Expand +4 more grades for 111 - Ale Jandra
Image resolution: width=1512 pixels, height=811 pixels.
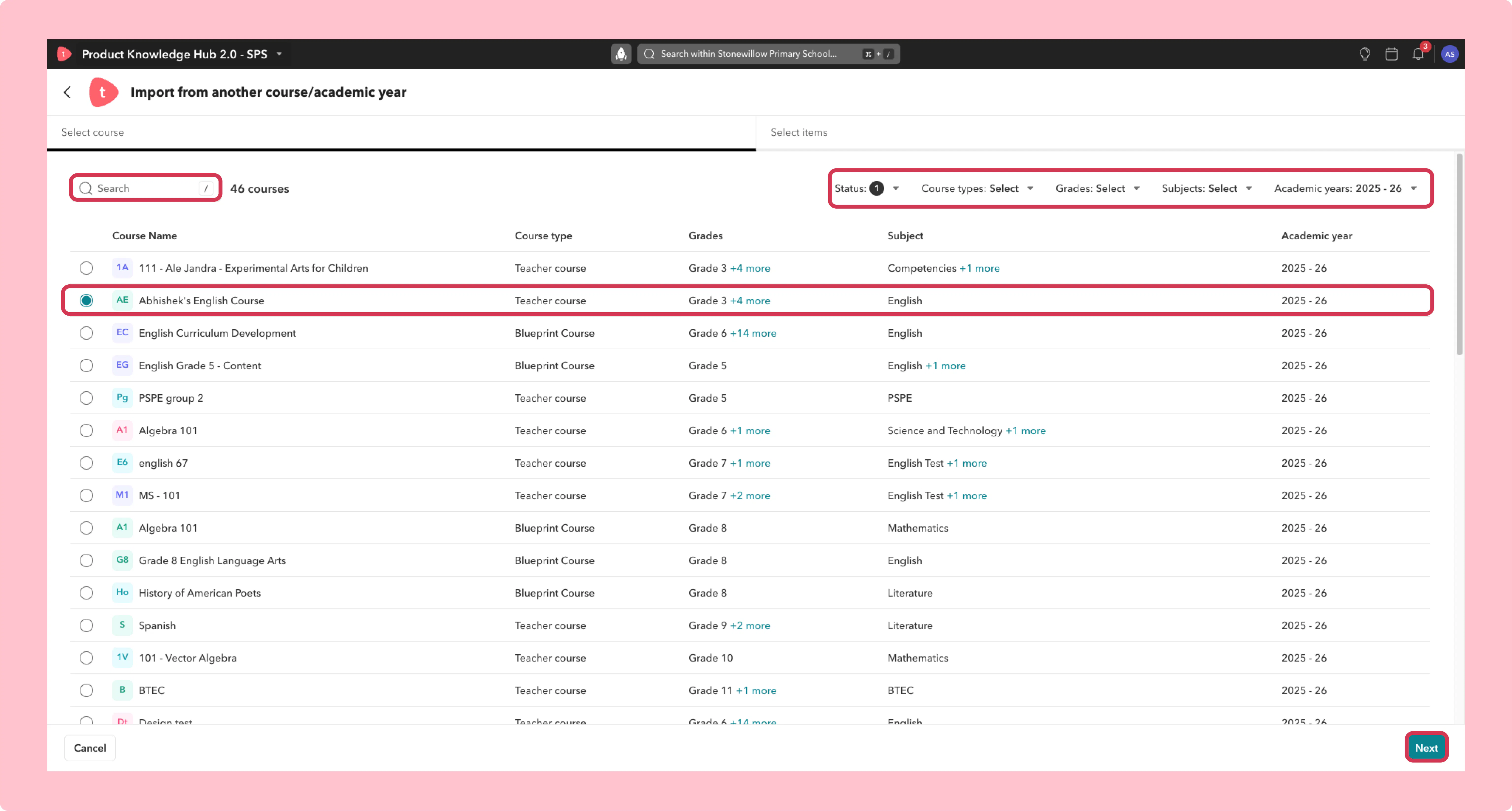(x=750, y=268)
